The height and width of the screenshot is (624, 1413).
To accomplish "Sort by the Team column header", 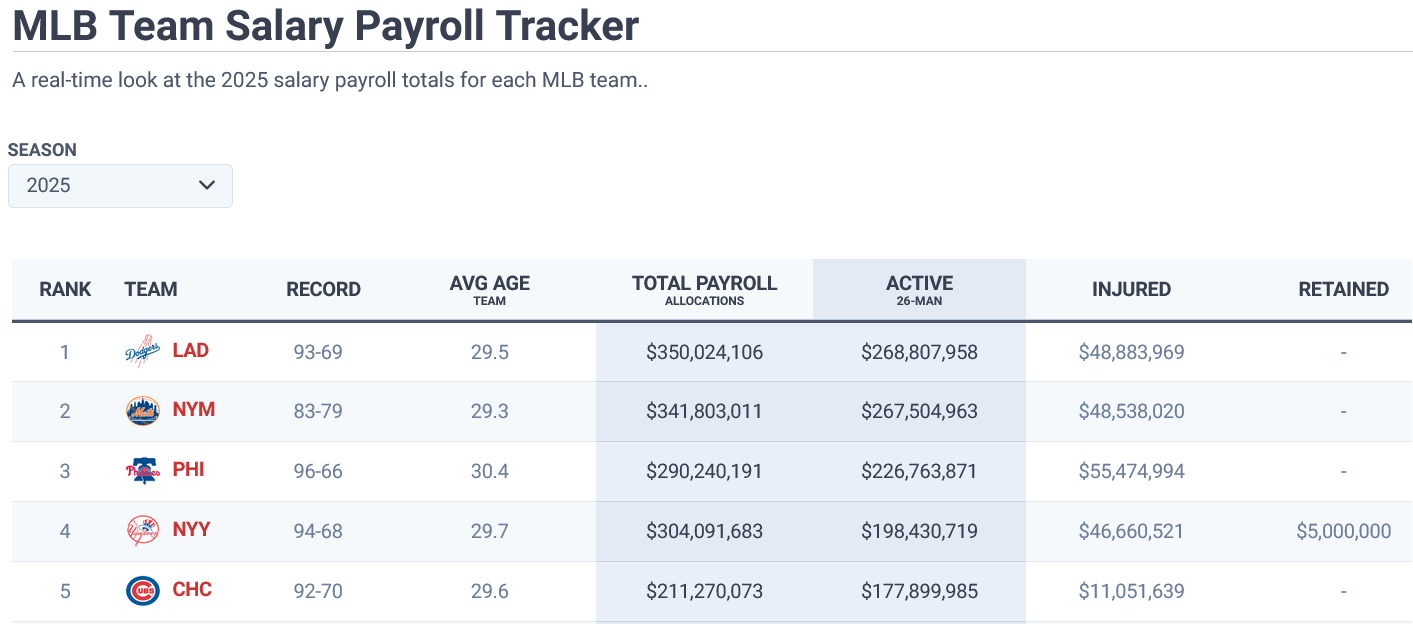I will point(151,289).
